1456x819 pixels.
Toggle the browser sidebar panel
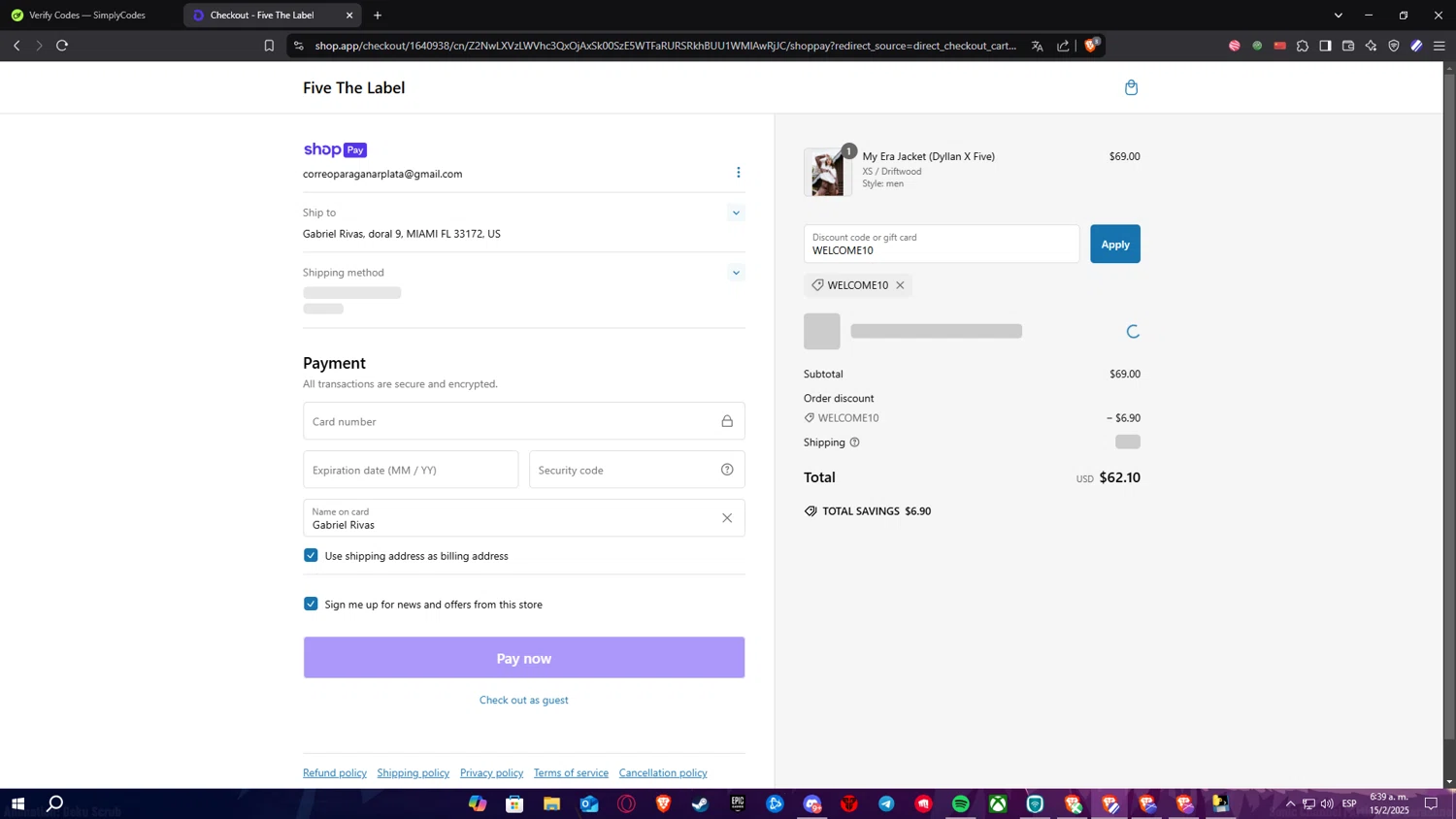(1325, 46)
